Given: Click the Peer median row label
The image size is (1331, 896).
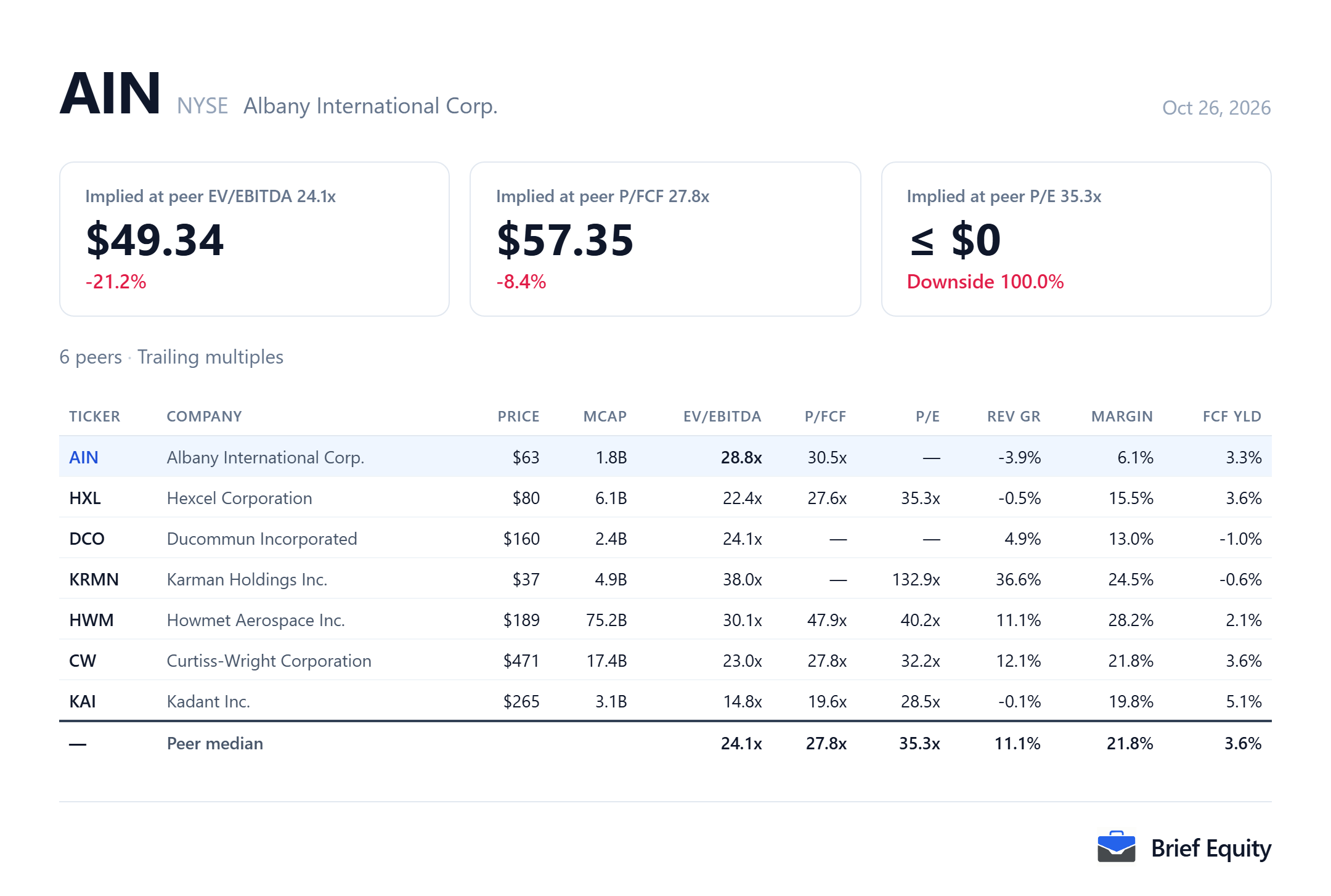Looking at the screenshot, I should [214, 743].
